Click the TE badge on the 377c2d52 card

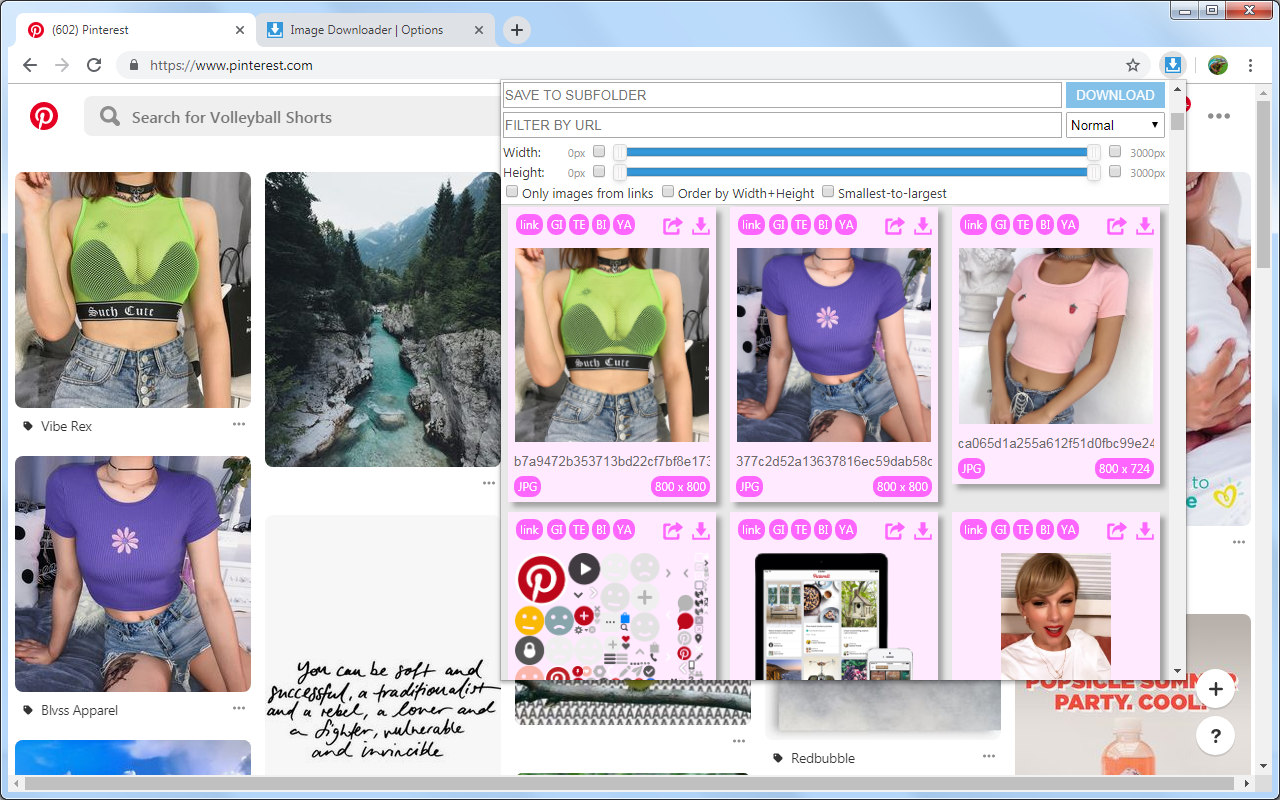pos(801,225)
